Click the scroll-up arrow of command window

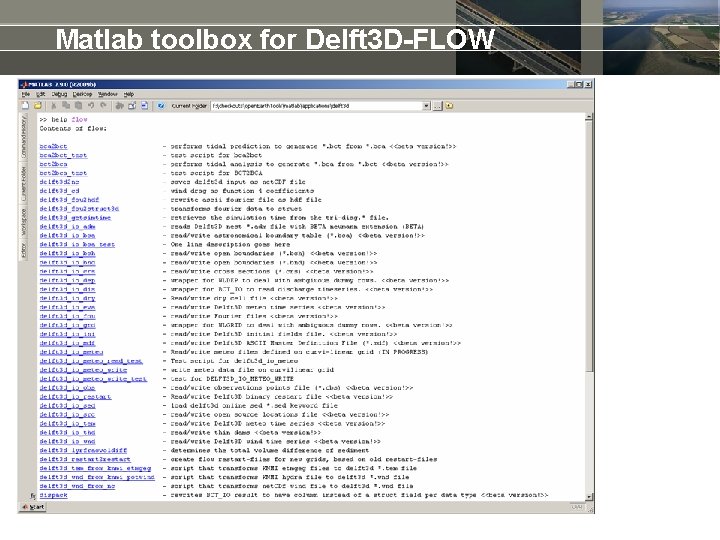coord(589,118)
